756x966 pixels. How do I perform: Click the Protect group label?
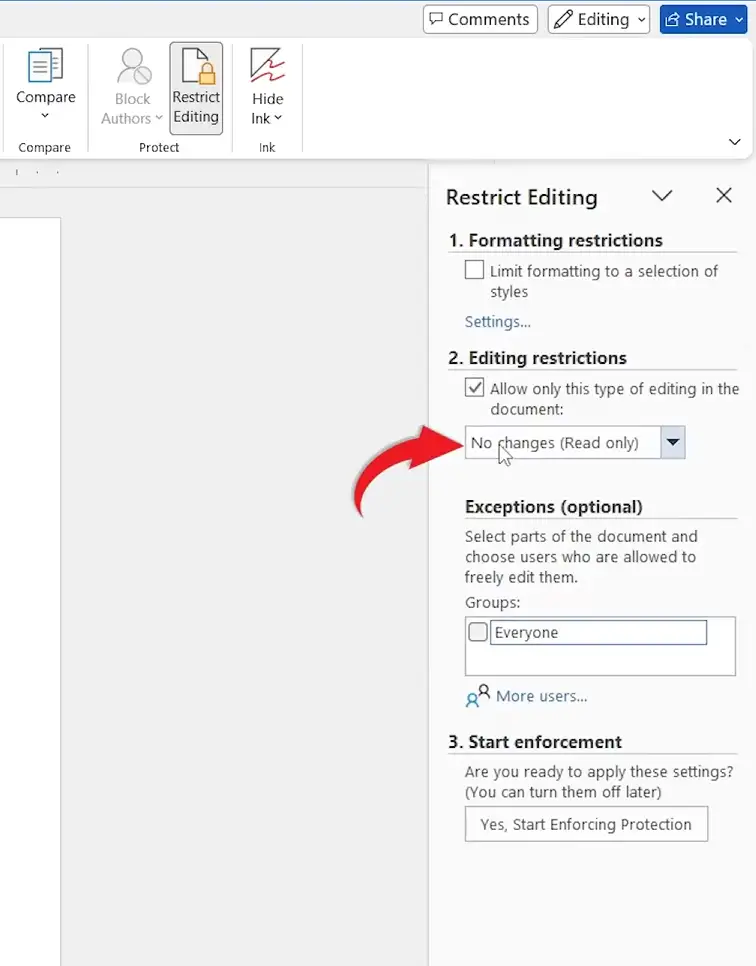[159, 147]
